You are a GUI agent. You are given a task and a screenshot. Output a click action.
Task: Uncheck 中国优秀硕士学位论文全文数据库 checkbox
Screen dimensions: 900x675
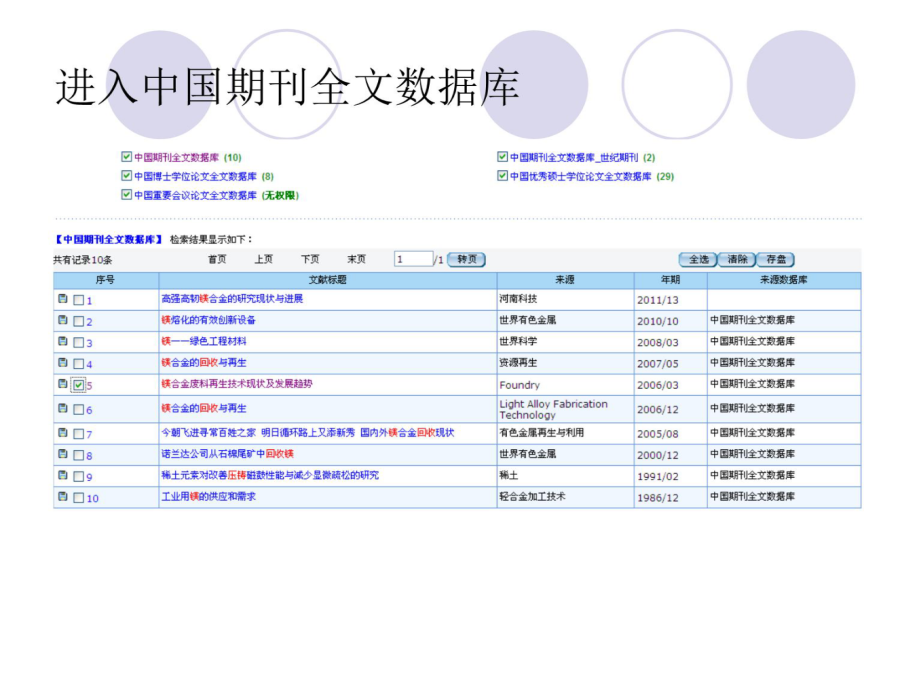pos(502,175)
